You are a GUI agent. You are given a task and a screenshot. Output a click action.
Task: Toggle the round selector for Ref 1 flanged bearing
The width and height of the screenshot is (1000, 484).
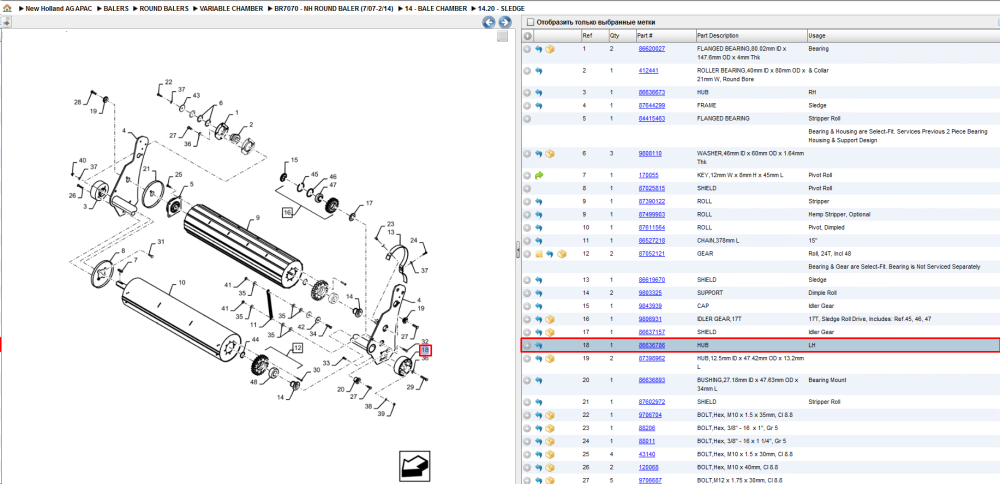tap(527, 49)
